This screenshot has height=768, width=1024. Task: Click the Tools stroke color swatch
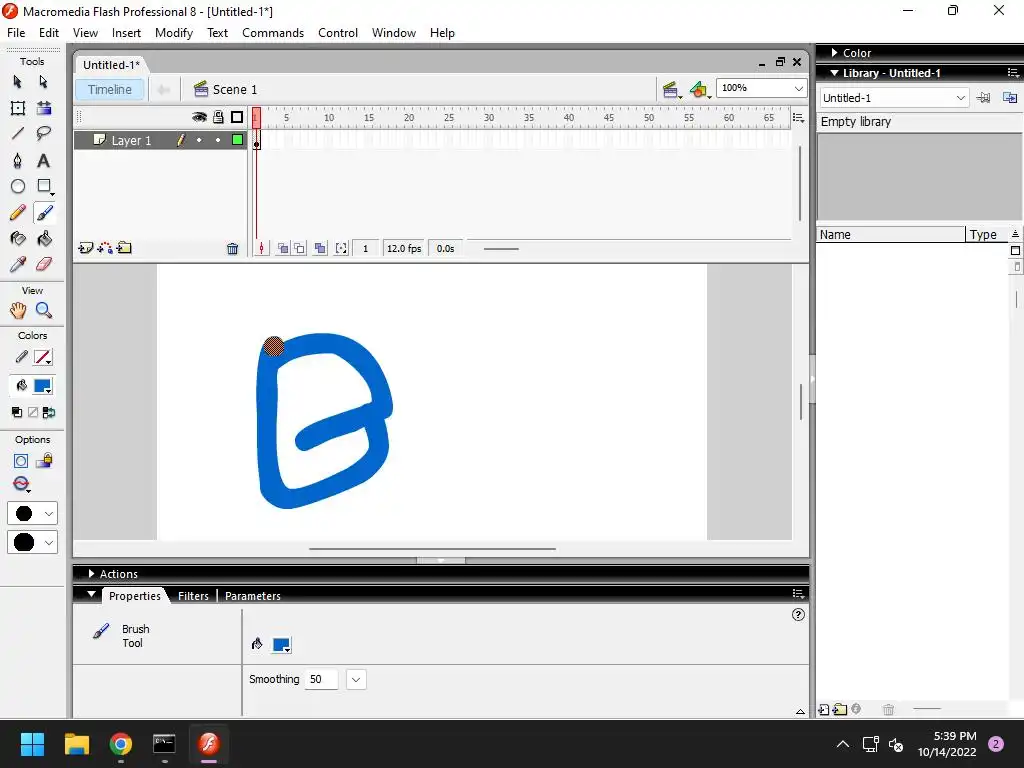[x=42, y=357]
